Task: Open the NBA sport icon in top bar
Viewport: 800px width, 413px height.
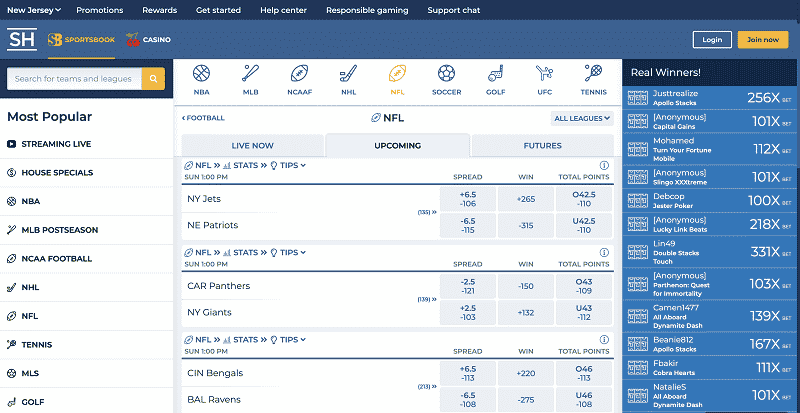Action: coord(202,80)
